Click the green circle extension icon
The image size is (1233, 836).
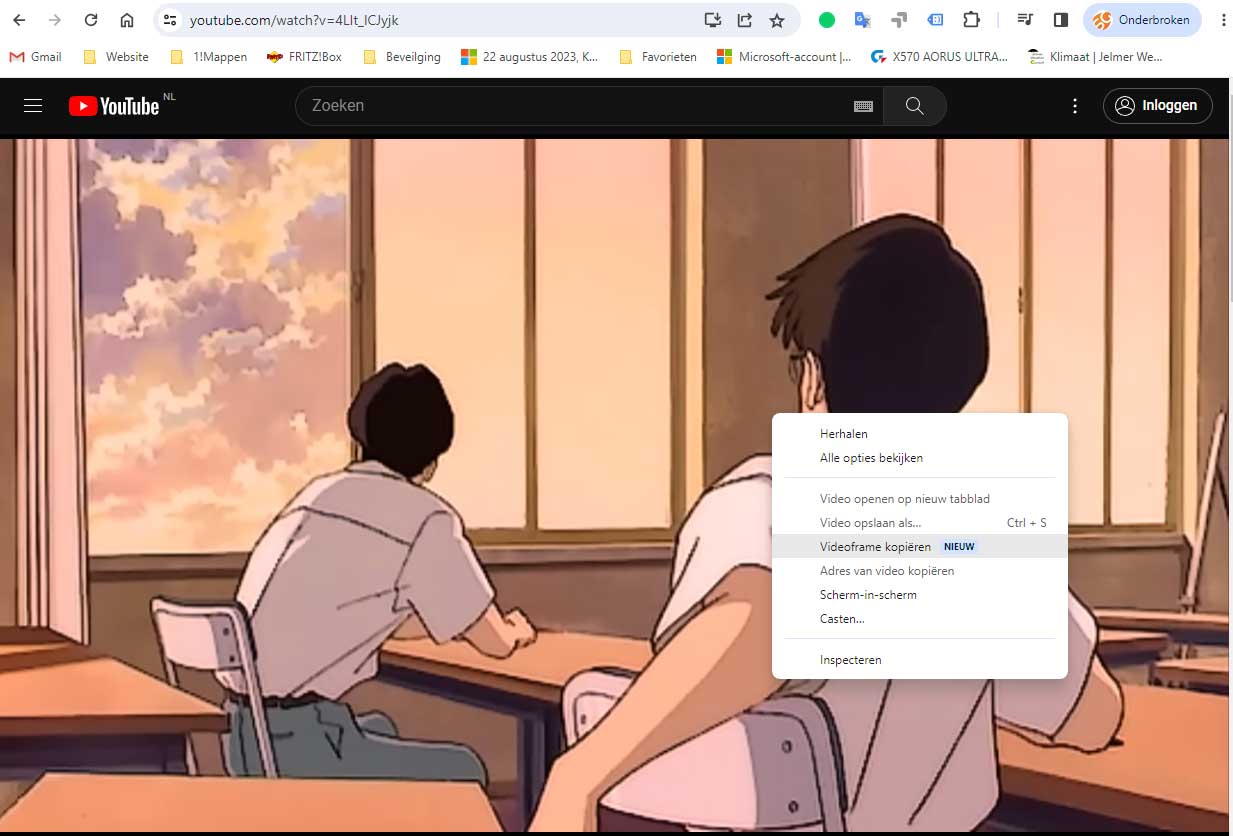pos(827,20)
